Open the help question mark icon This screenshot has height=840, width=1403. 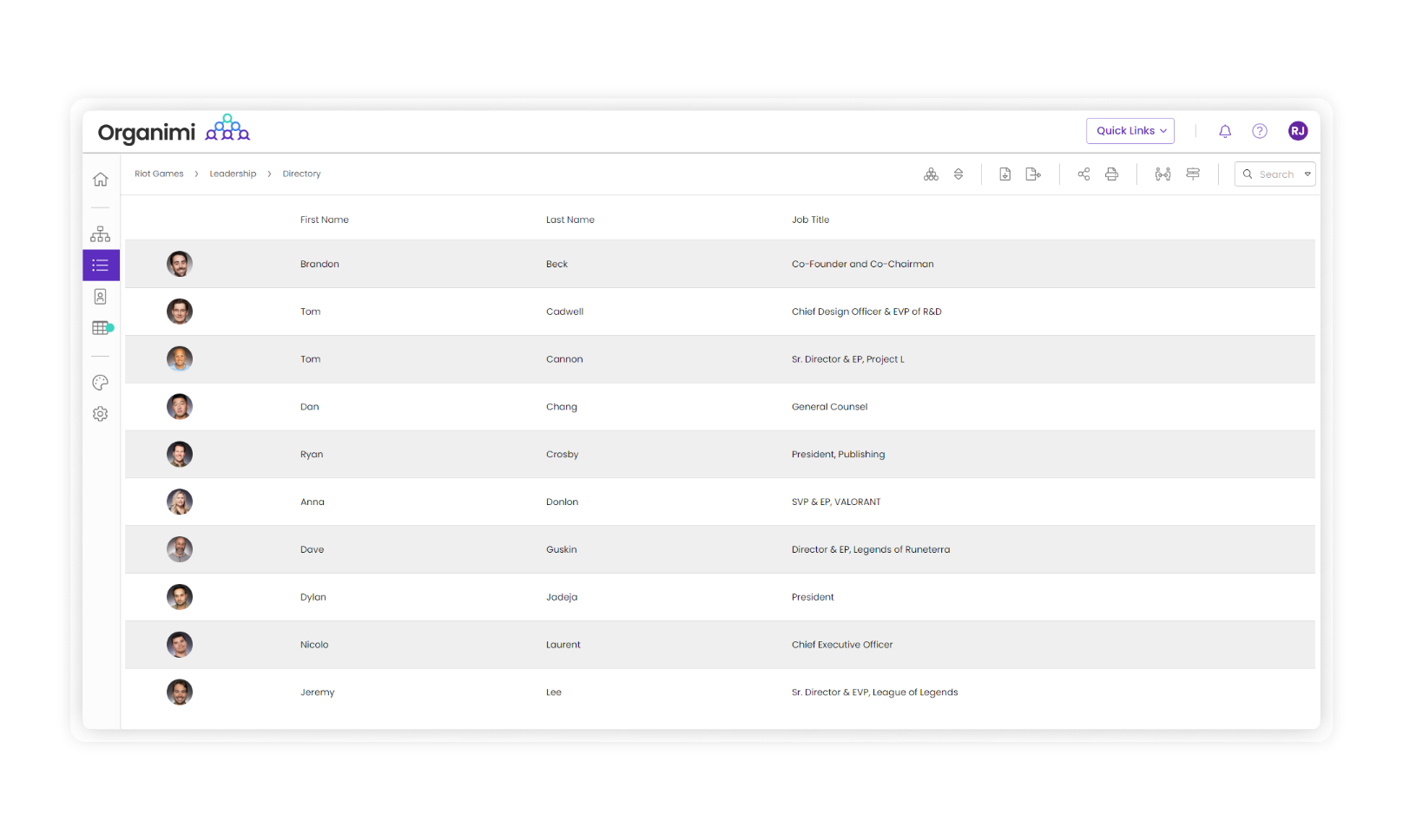coord(1260,131)
